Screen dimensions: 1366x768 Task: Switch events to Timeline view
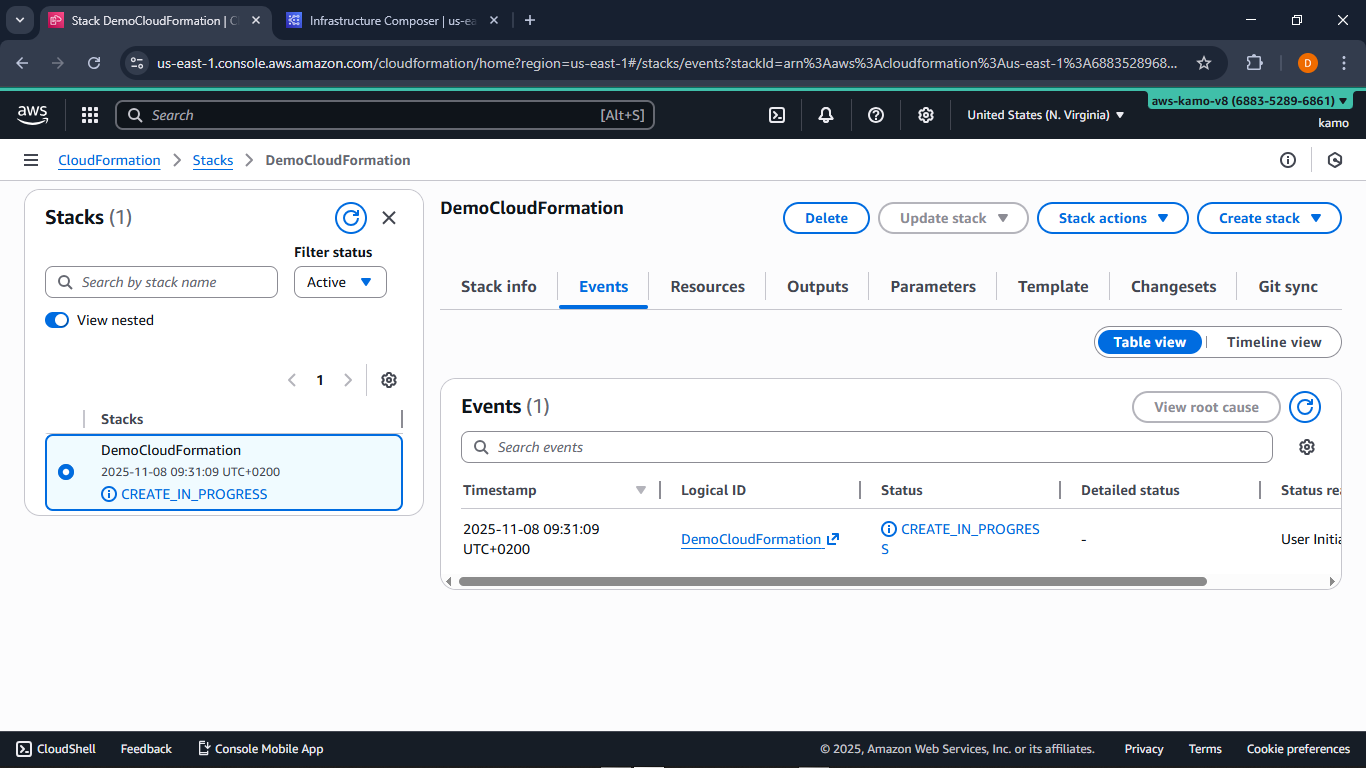(x=1273, y=341)
